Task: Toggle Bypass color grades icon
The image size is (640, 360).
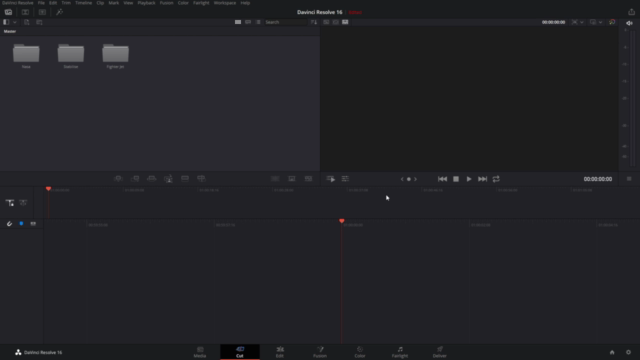Action: point(612,22)
